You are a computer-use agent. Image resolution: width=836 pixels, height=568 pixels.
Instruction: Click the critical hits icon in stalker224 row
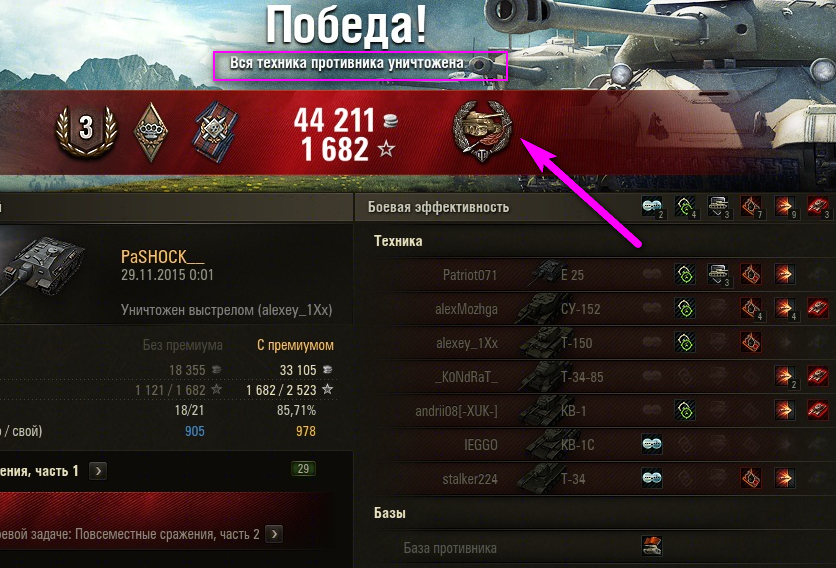(751, 478)
